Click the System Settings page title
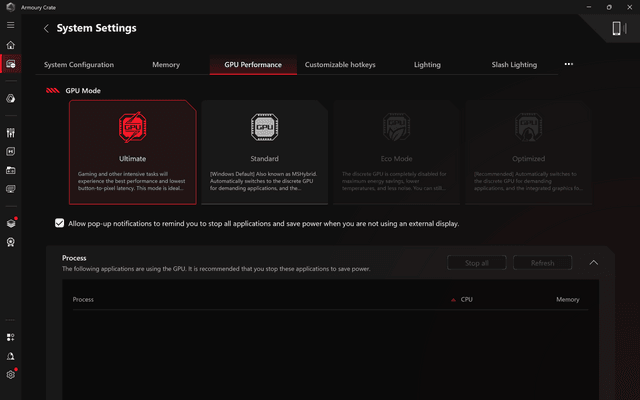 [97, 28]
